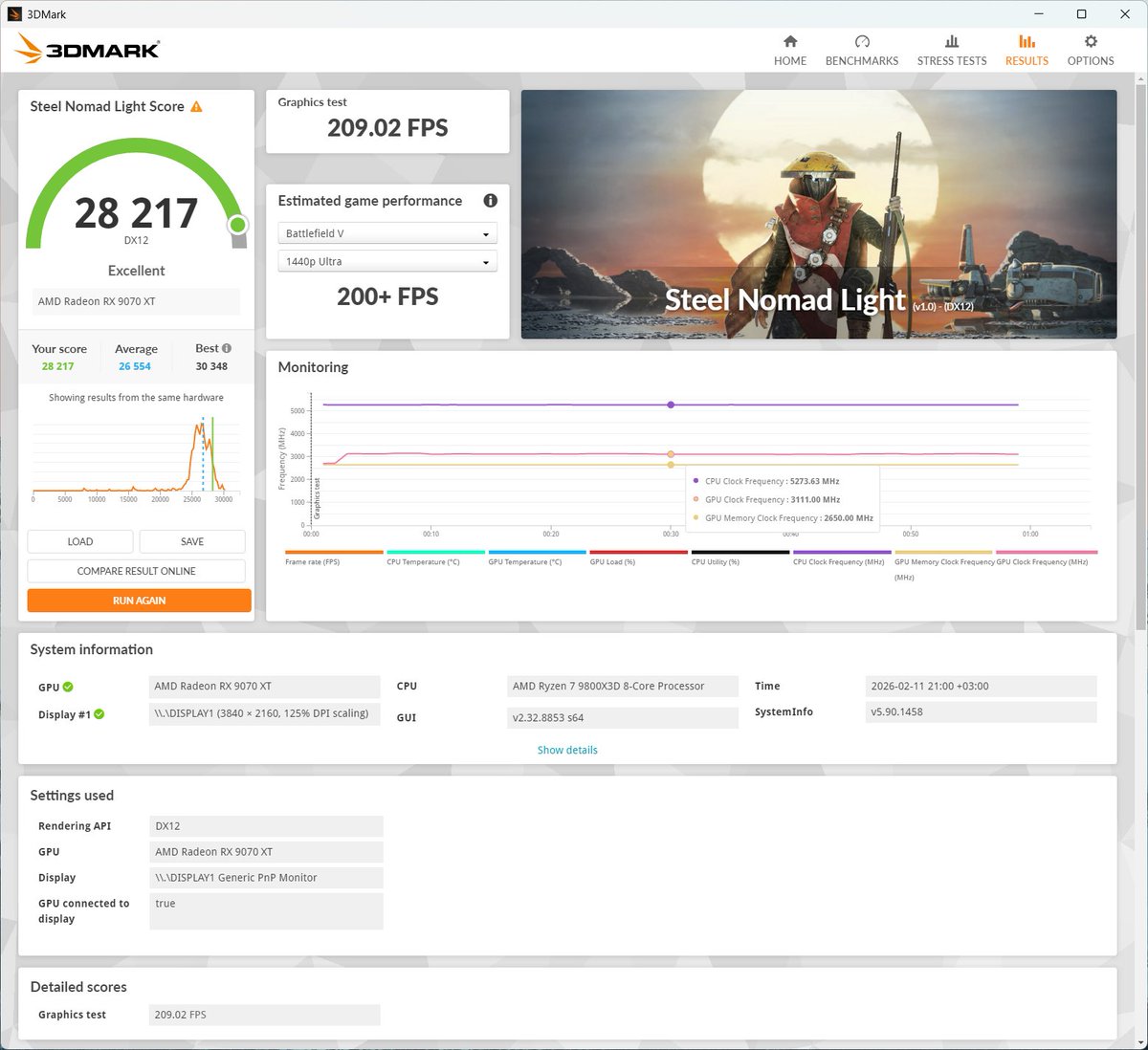
Task: Click the RUN AGAIN button
Action: (140, 601)
